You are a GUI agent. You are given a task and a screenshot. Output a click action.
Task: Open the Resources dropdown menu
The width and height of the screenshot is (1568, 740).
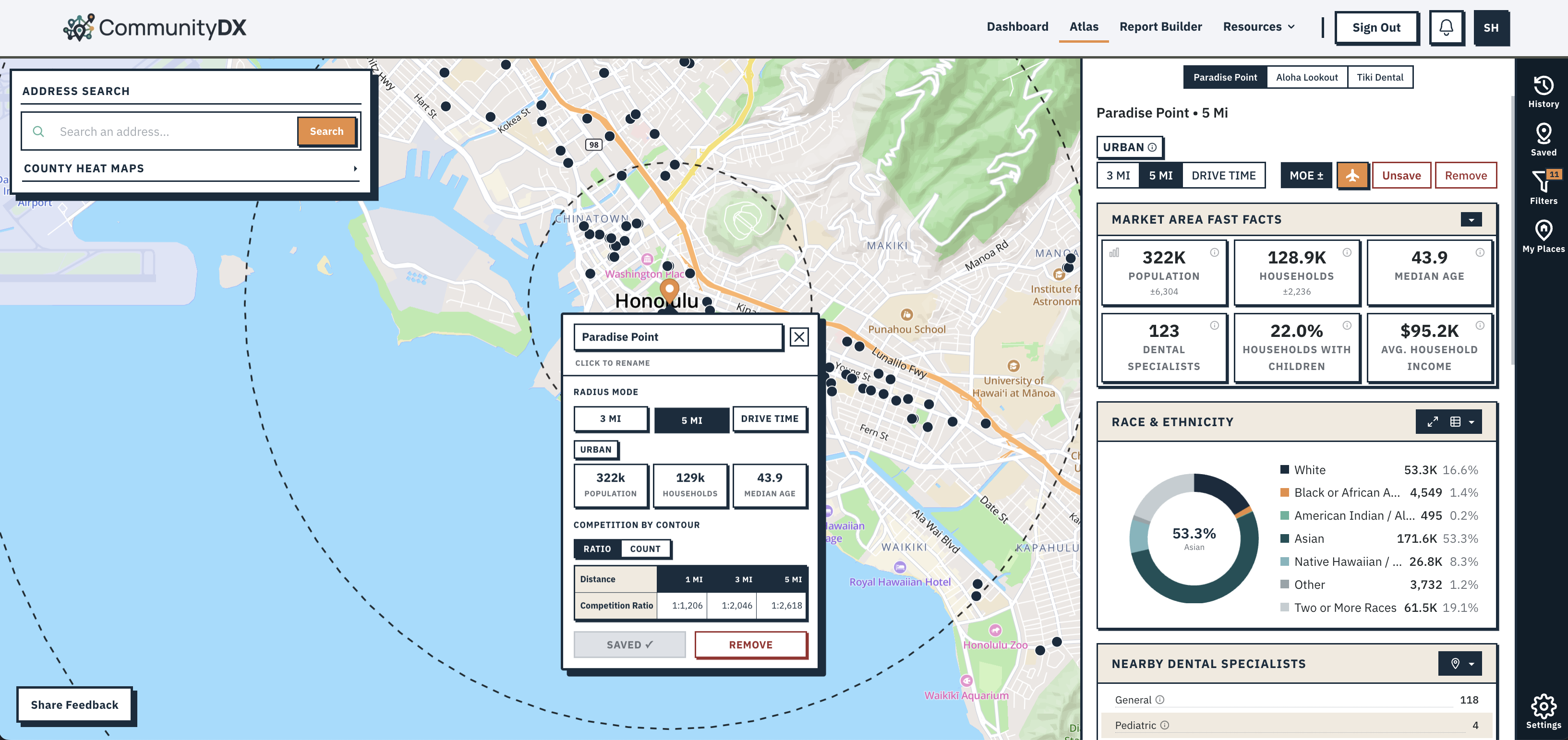(1259, 27)
